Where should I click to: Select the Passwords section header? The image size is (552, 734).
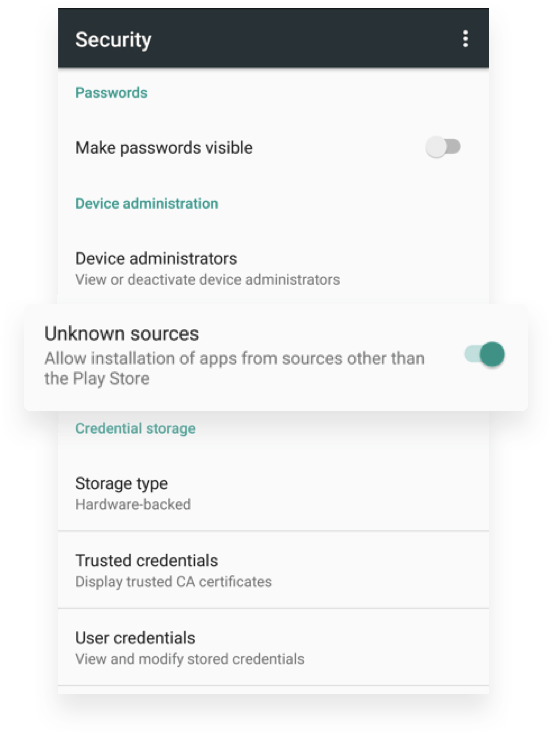tap(111, 93)
